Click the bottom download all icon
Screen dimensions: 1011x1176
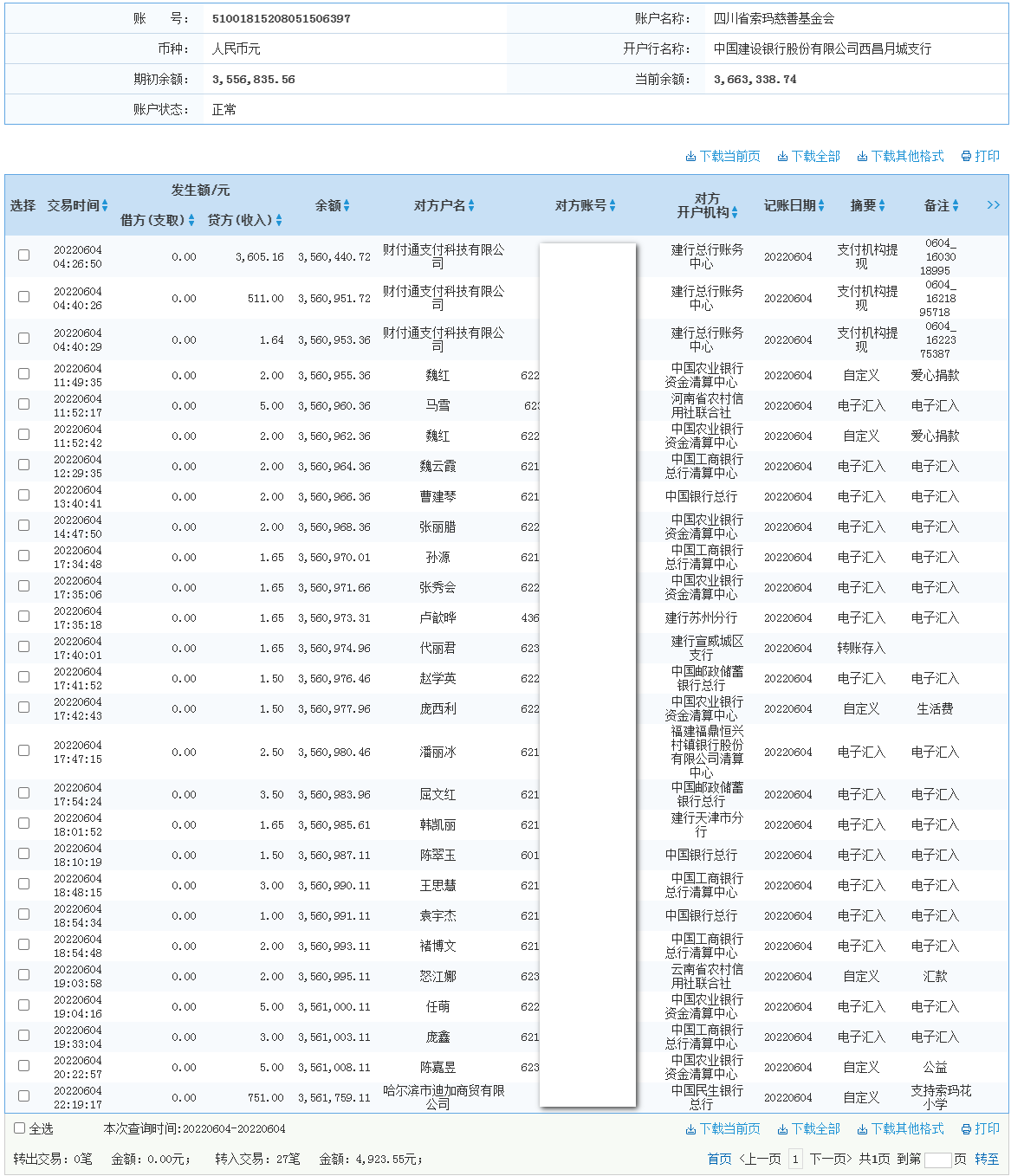pos(782,1129)
